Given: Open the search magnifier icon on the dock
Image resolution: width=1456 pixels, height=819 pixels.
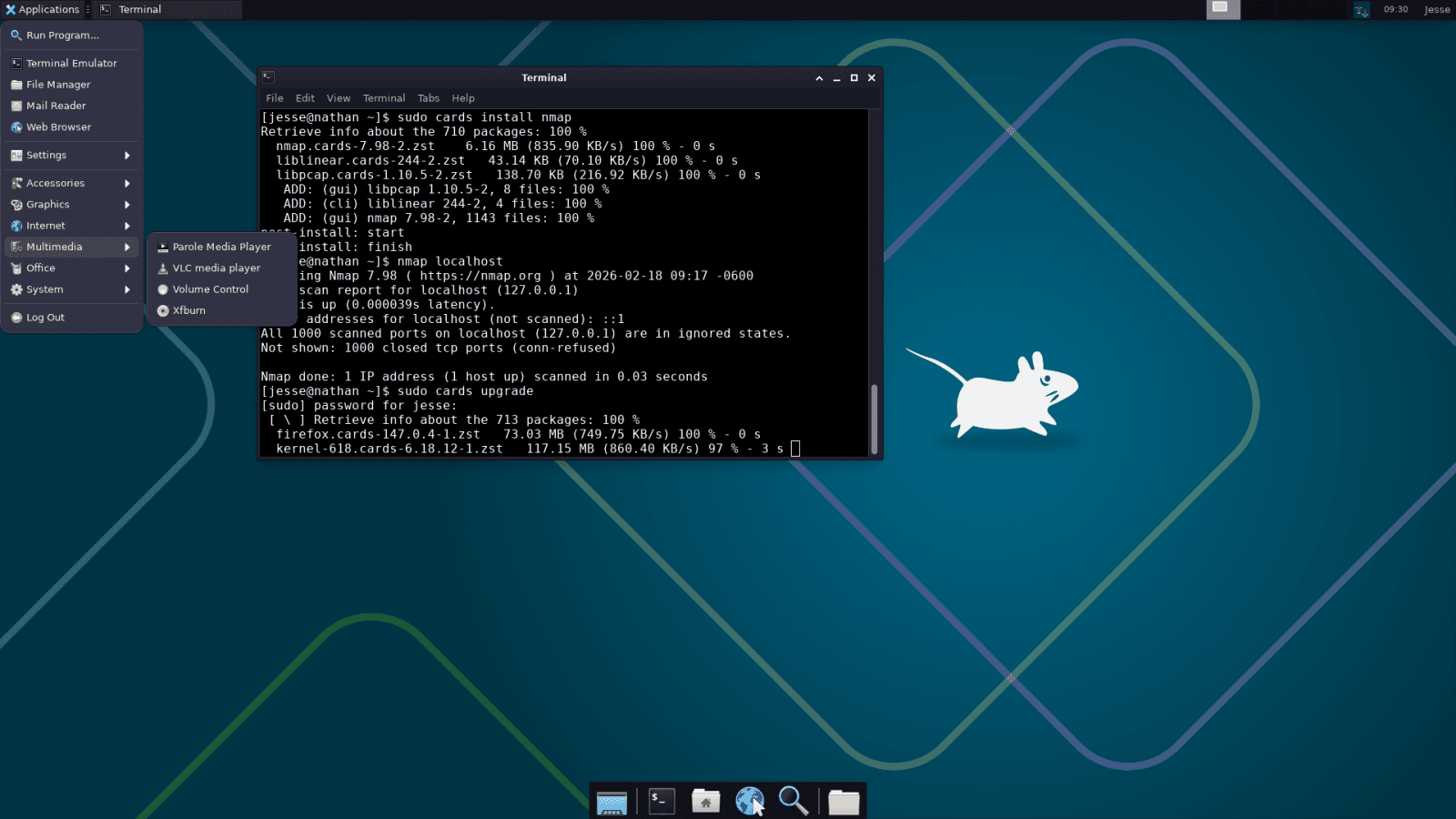Looking at the screenshot, I should [794, 800].
